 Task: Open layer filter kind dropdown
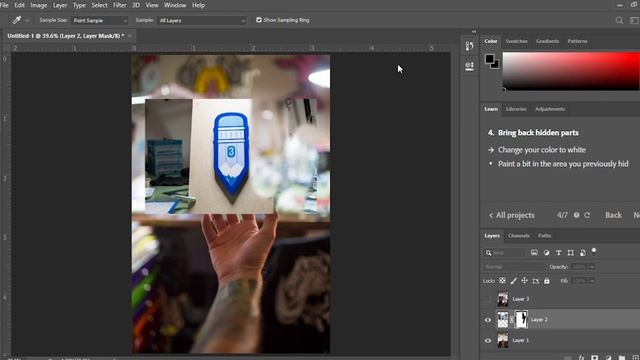click(504, 253)
